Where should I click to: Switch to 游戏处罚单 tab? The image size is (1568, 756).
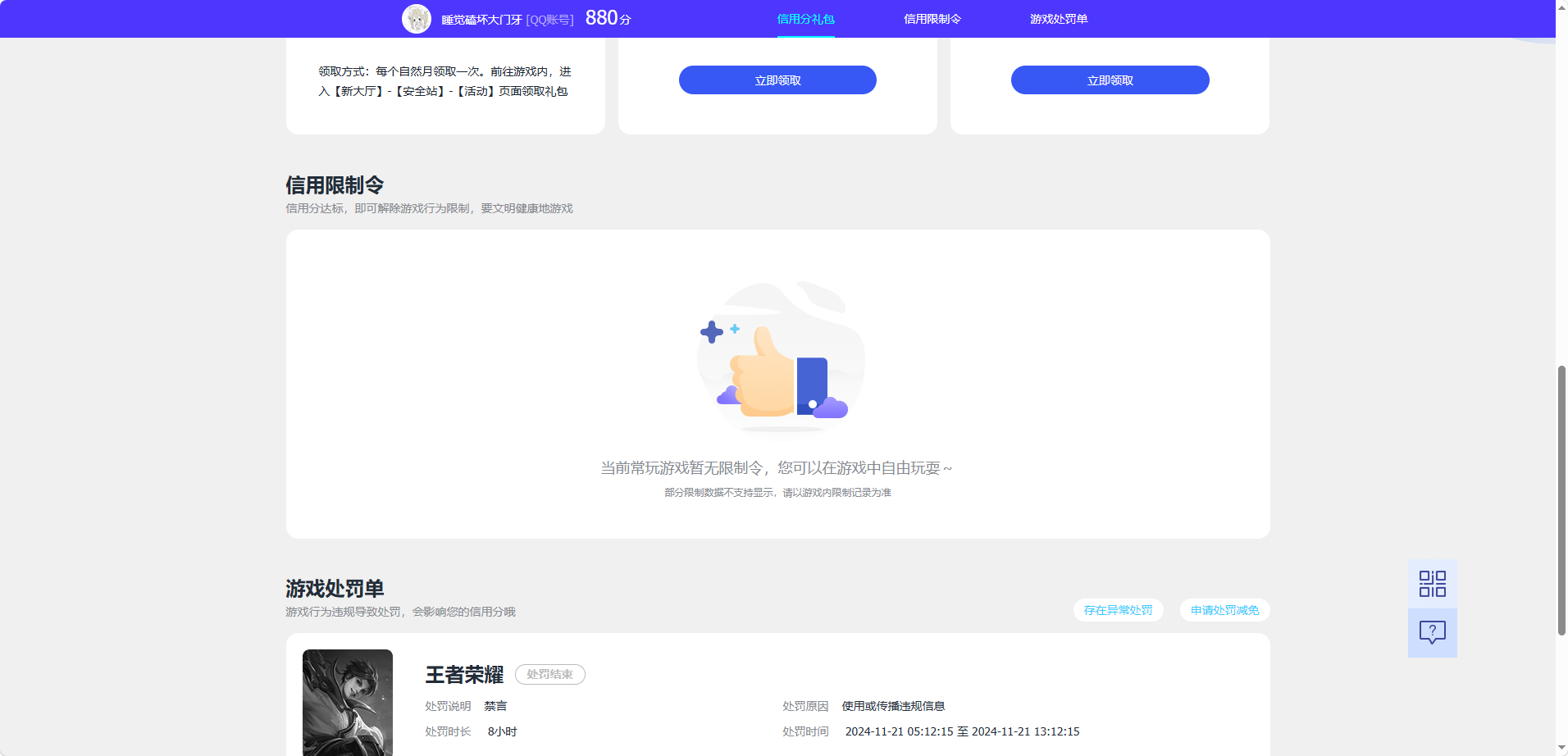[x=1059, y=19]
